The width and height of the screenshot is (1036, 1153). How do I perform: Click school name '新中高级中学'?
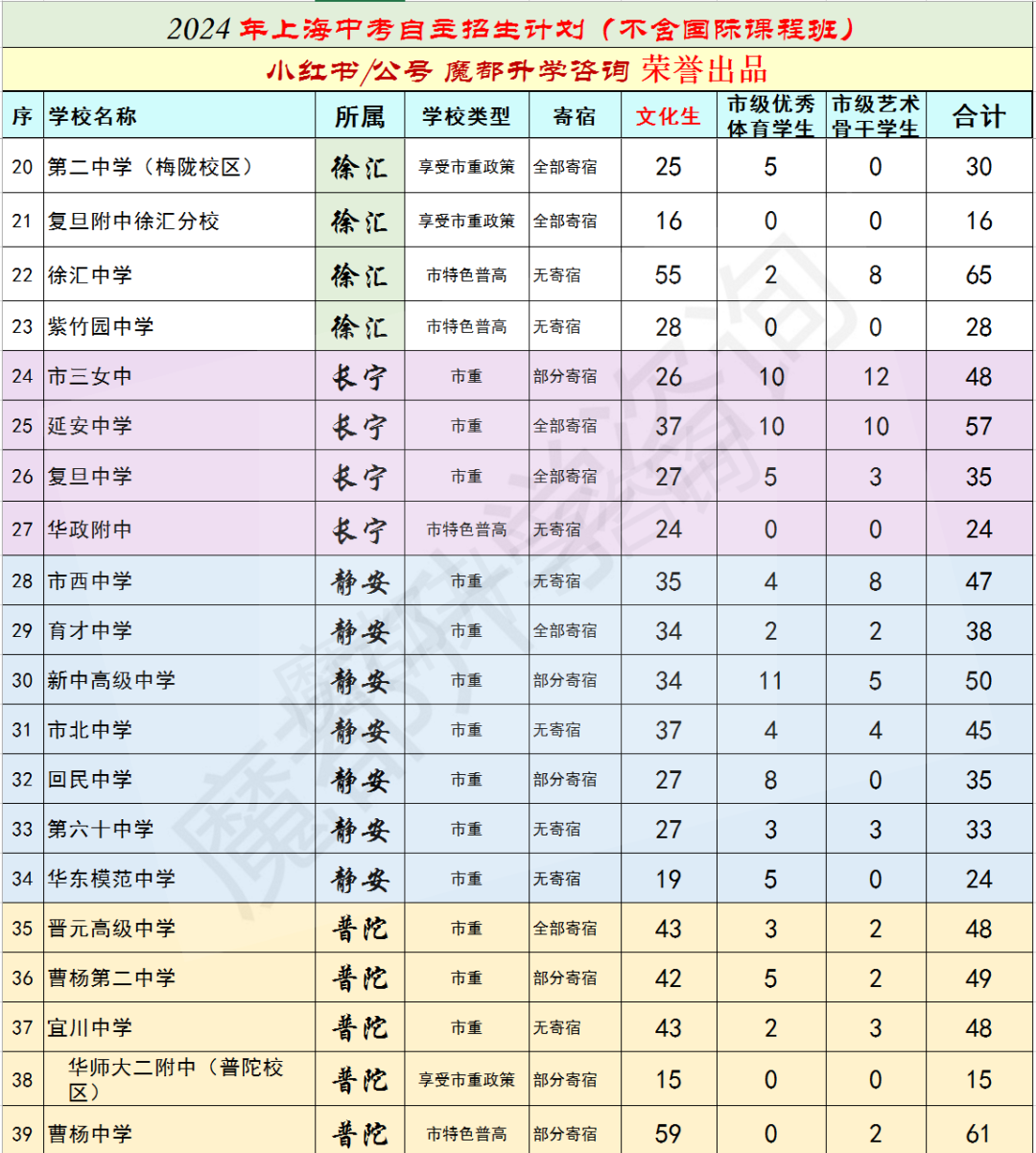111,681
